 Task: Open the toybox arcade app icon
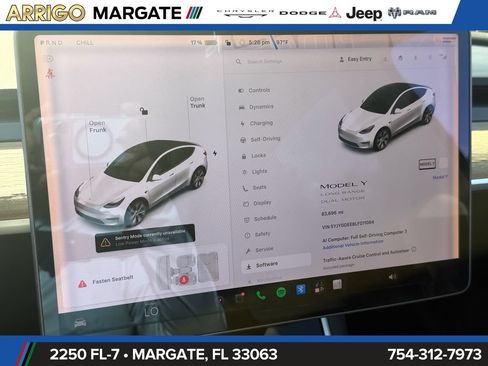click(x=319, y=287)
